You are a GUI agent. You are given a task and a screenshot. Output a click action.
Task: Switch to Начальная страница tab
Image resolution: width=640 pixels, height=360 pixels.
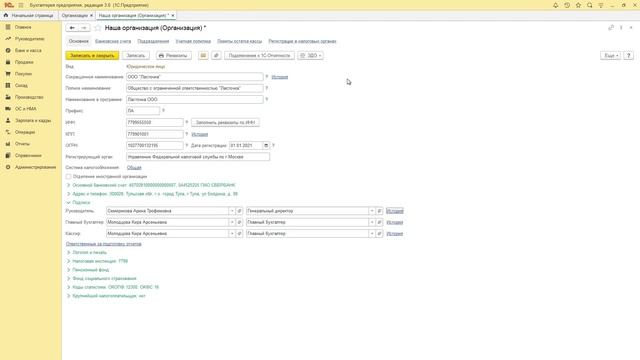[x=29, y=16]
